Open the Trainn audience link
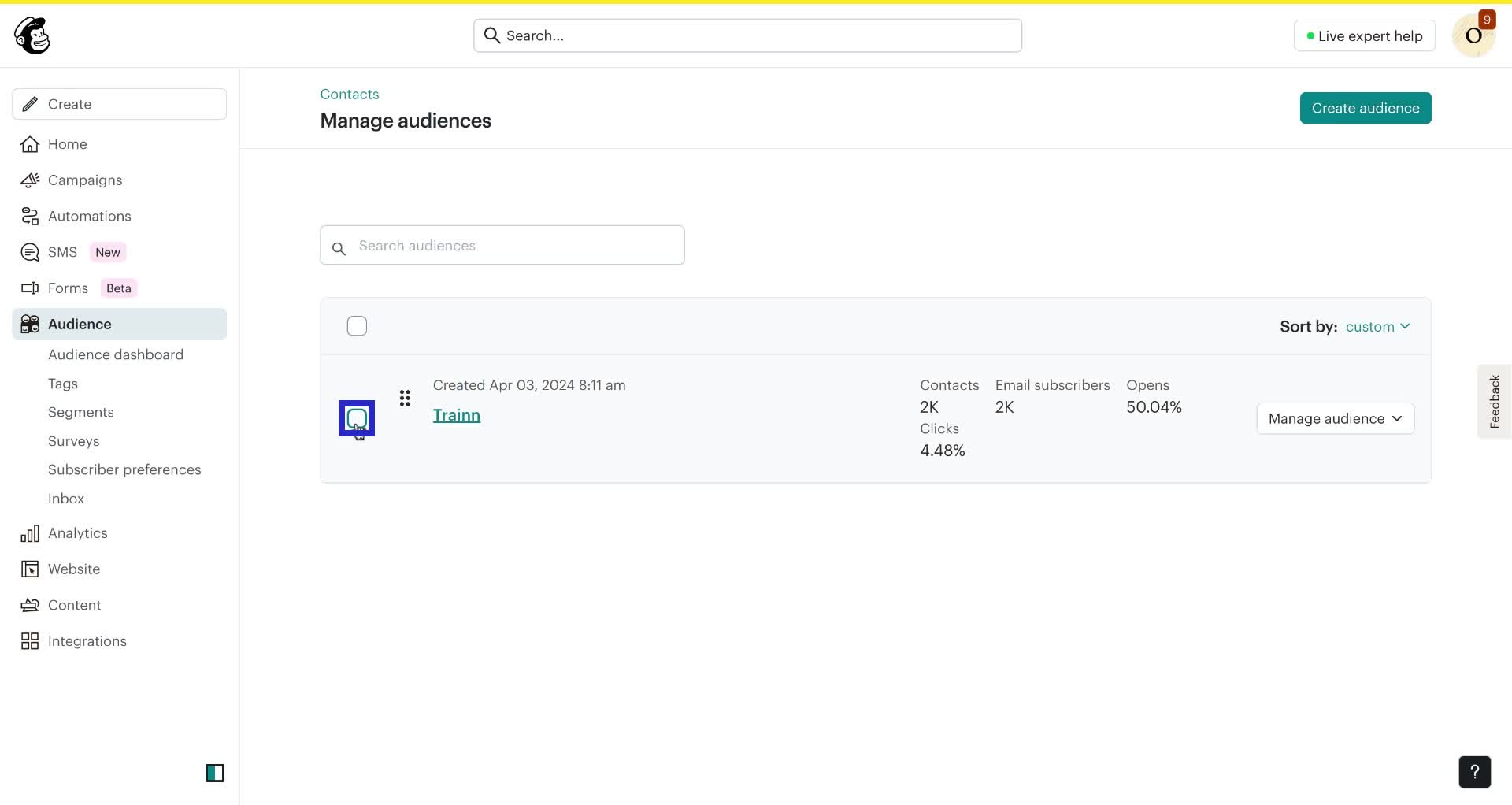1512x805 pixels. point(456,415)
